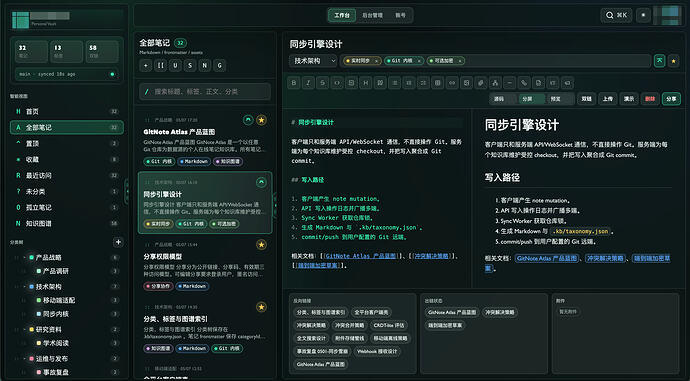Viewport: 690px width, 381px height.
Task: Go to 首页 in sidebar
Action: click(x=66, y=111)
